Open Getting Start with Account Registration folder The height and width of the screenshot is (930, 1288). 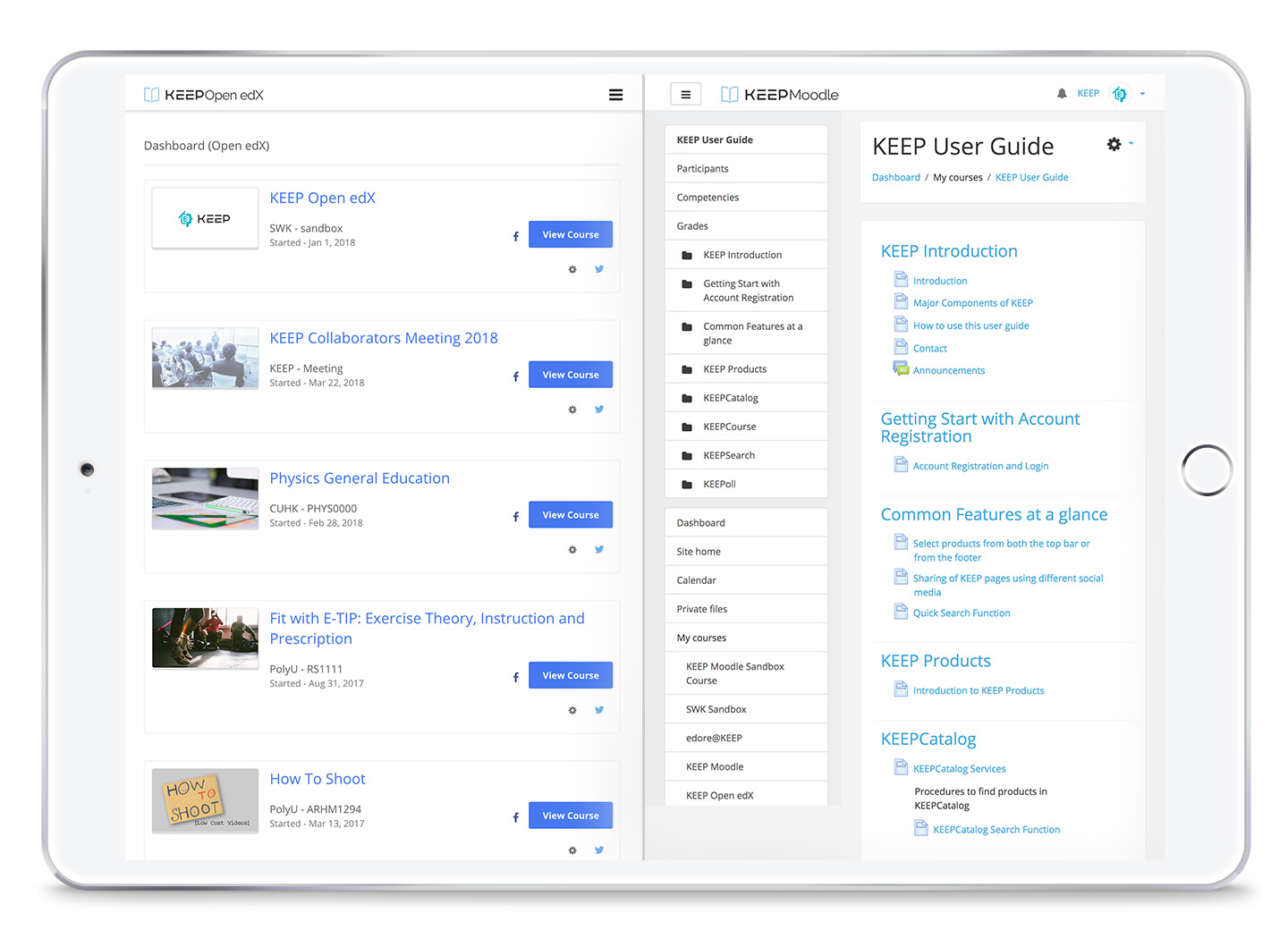[746, 291]
